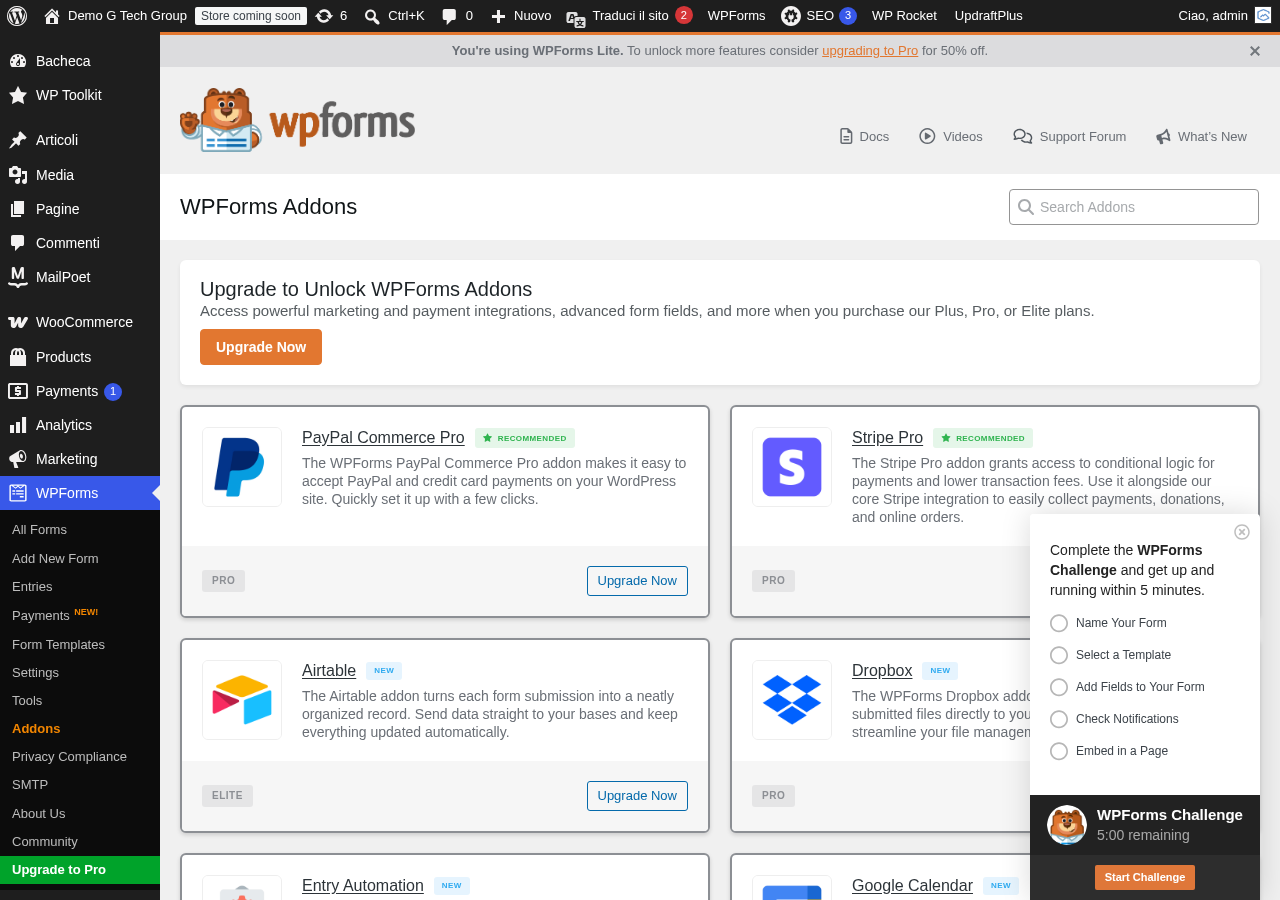Click the WordPress logo in the admin bar
Viewport: 1280px width, 900px height.
(x=17, y=15)
